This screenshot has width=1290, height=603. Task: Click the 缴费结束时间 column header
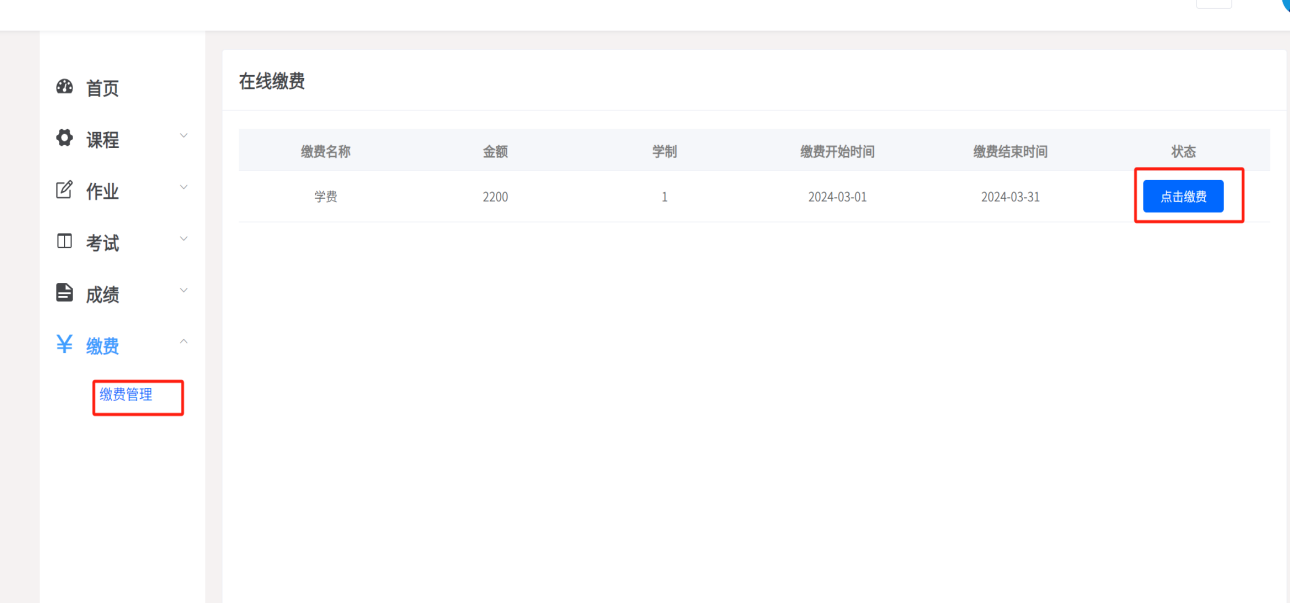1010,152
